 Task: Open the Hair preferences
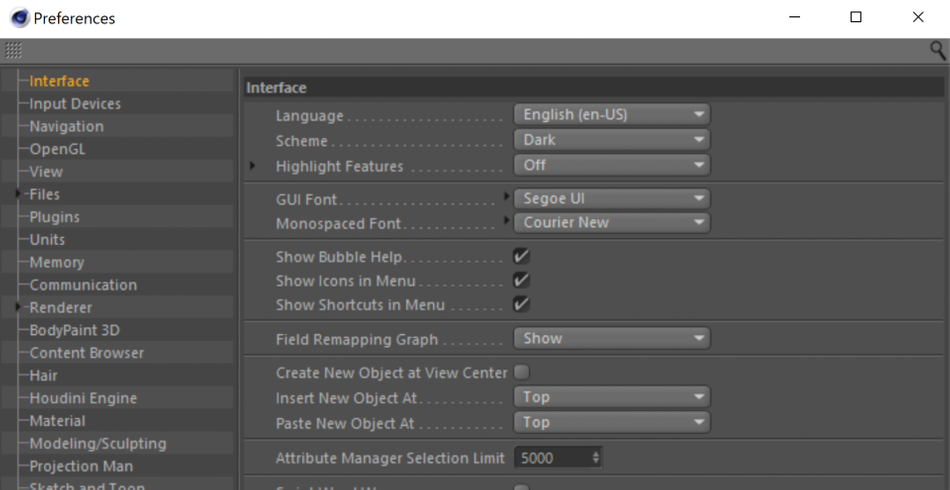coord(44,376)
